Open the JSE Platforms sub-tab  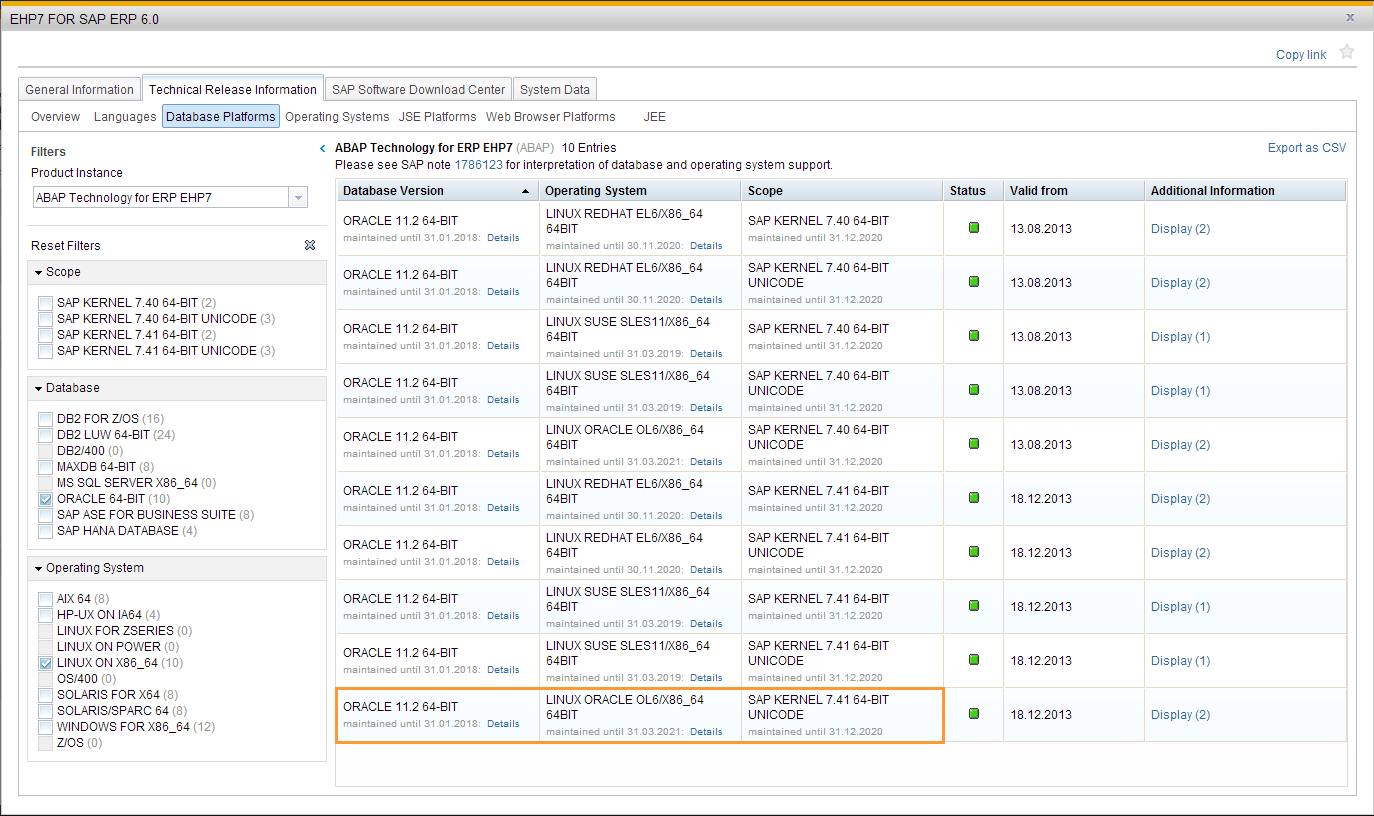click(438, 117)
